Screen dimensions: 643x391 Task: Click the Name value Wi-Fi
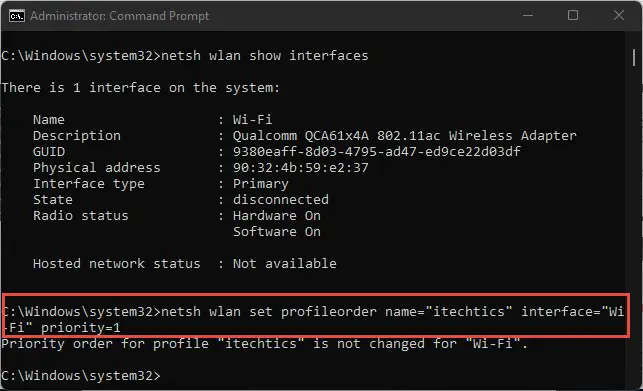click(x=252, y=119)
